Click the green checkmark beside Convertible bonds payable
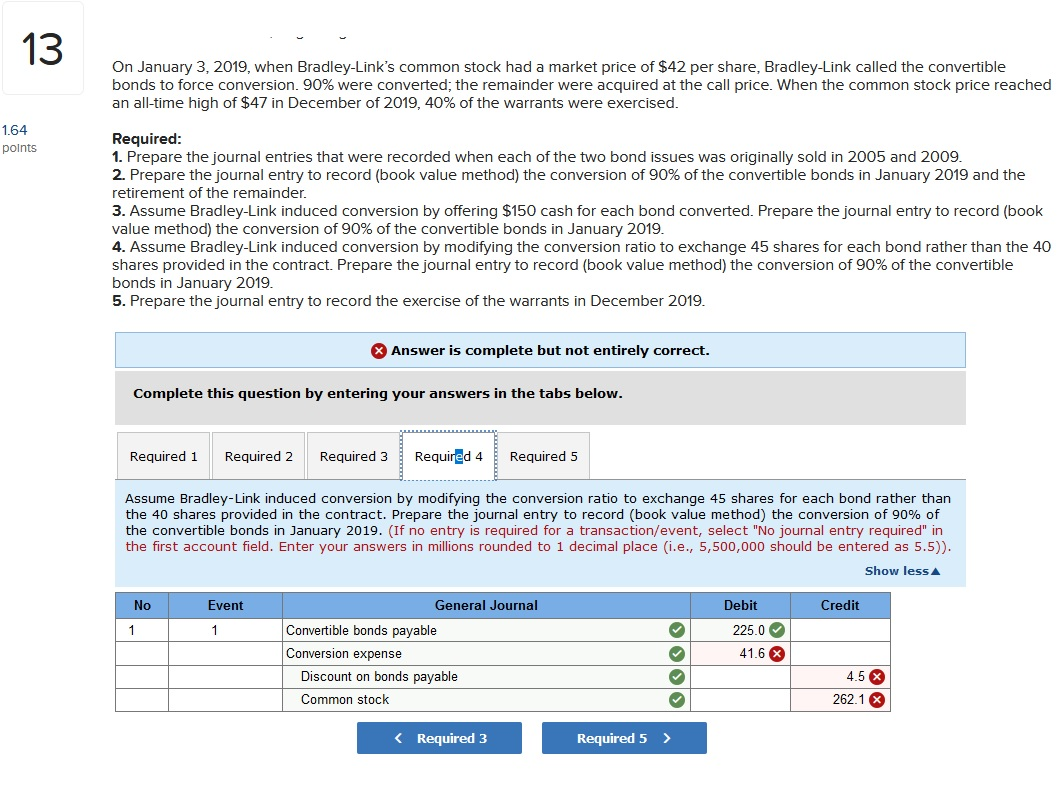The height and width of the screenshot is (794, 1060). tap(674, 629)
